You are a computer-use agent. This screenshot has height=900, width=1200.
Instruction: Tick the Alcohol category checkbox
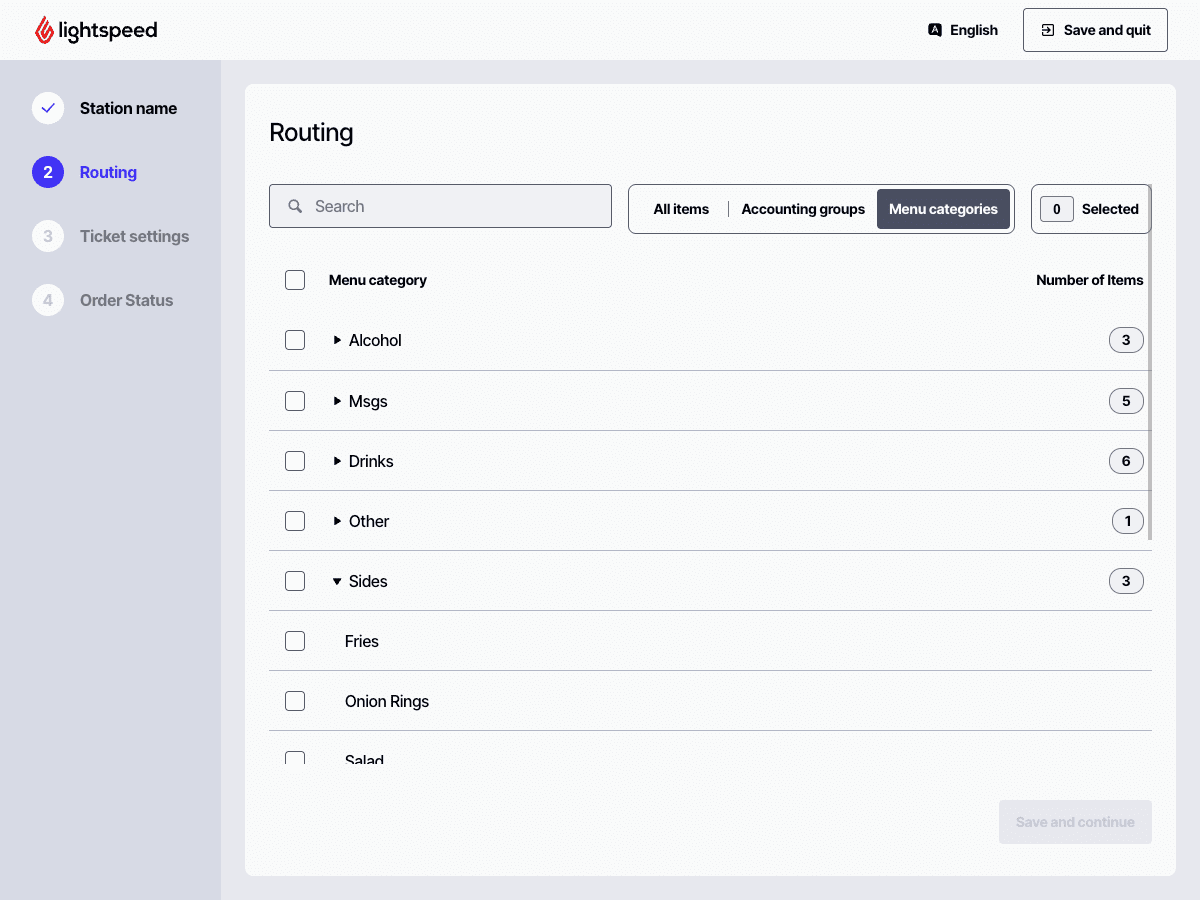point(295,340)
